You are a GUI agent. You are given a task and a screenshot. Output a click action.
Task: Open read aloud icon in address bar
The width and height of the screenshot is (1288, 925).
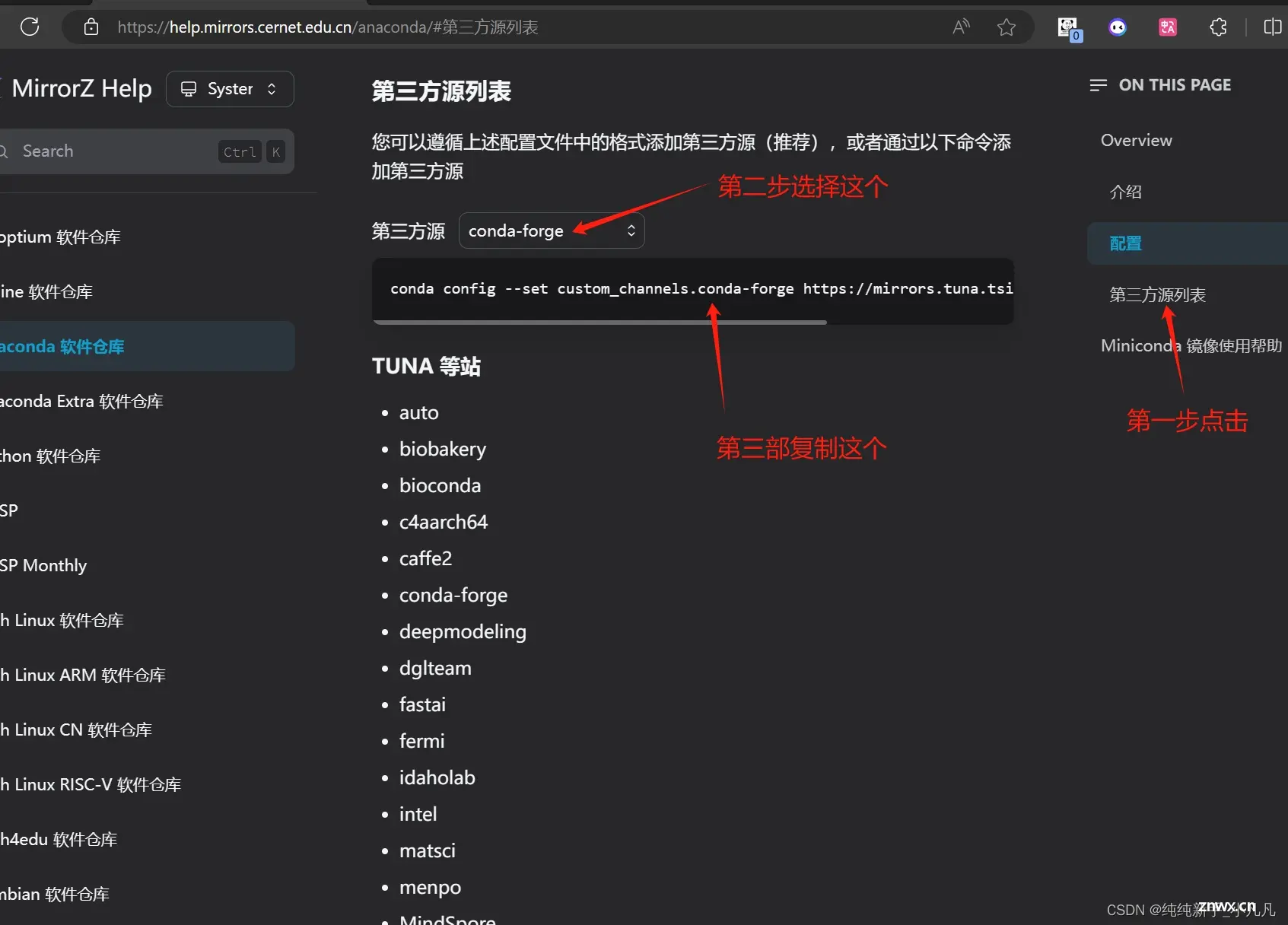(961, 27)
